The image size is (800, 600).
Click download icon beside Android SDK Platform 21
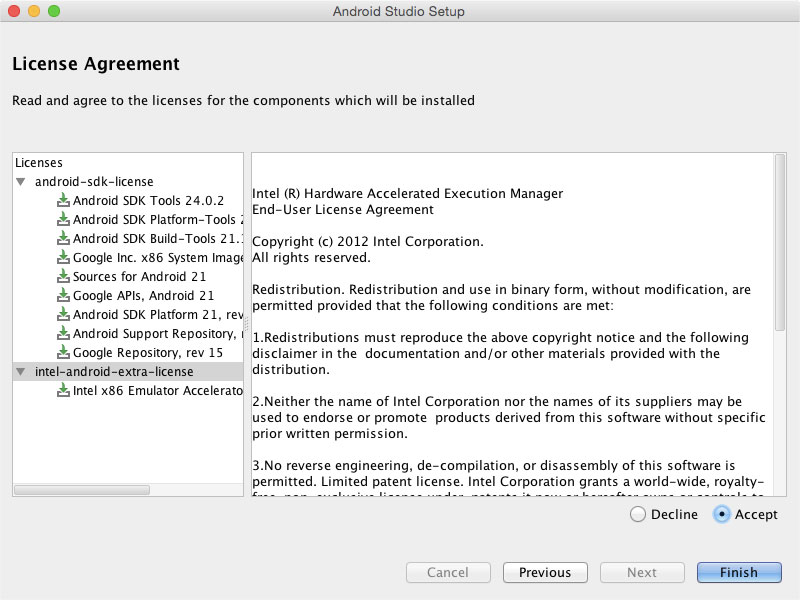click(63, 314)
